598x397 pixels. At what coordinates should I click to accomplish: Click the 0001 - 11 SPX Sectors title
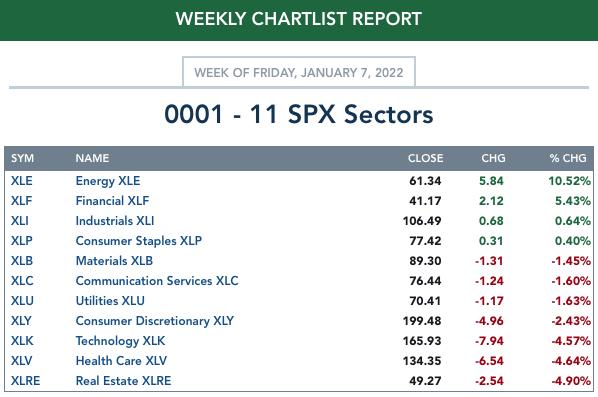pyautogui.click(x=299, y=114)
